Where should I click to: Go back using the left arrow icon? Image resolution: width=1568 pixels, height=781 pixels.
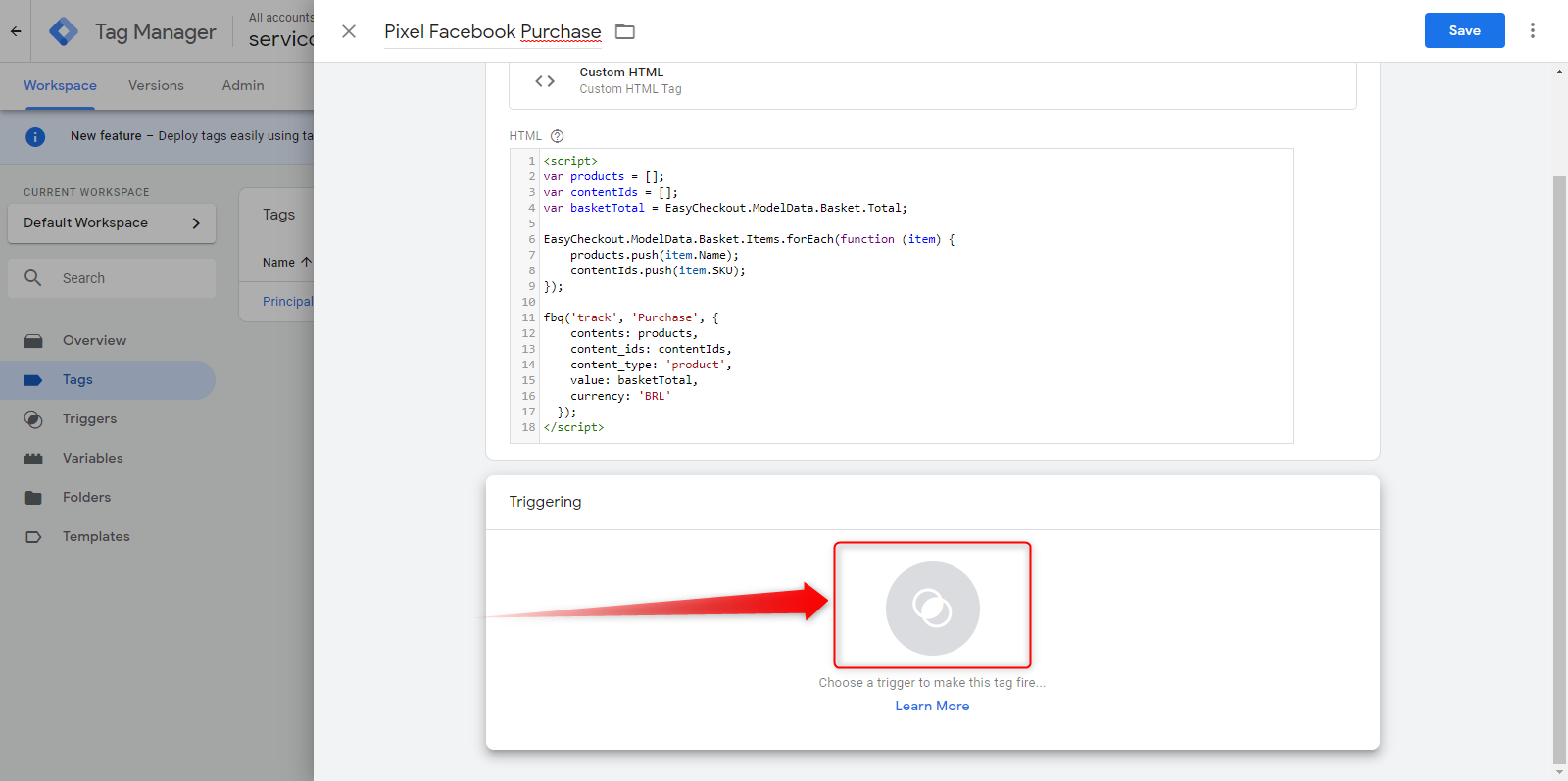click(x=16, y=31)
